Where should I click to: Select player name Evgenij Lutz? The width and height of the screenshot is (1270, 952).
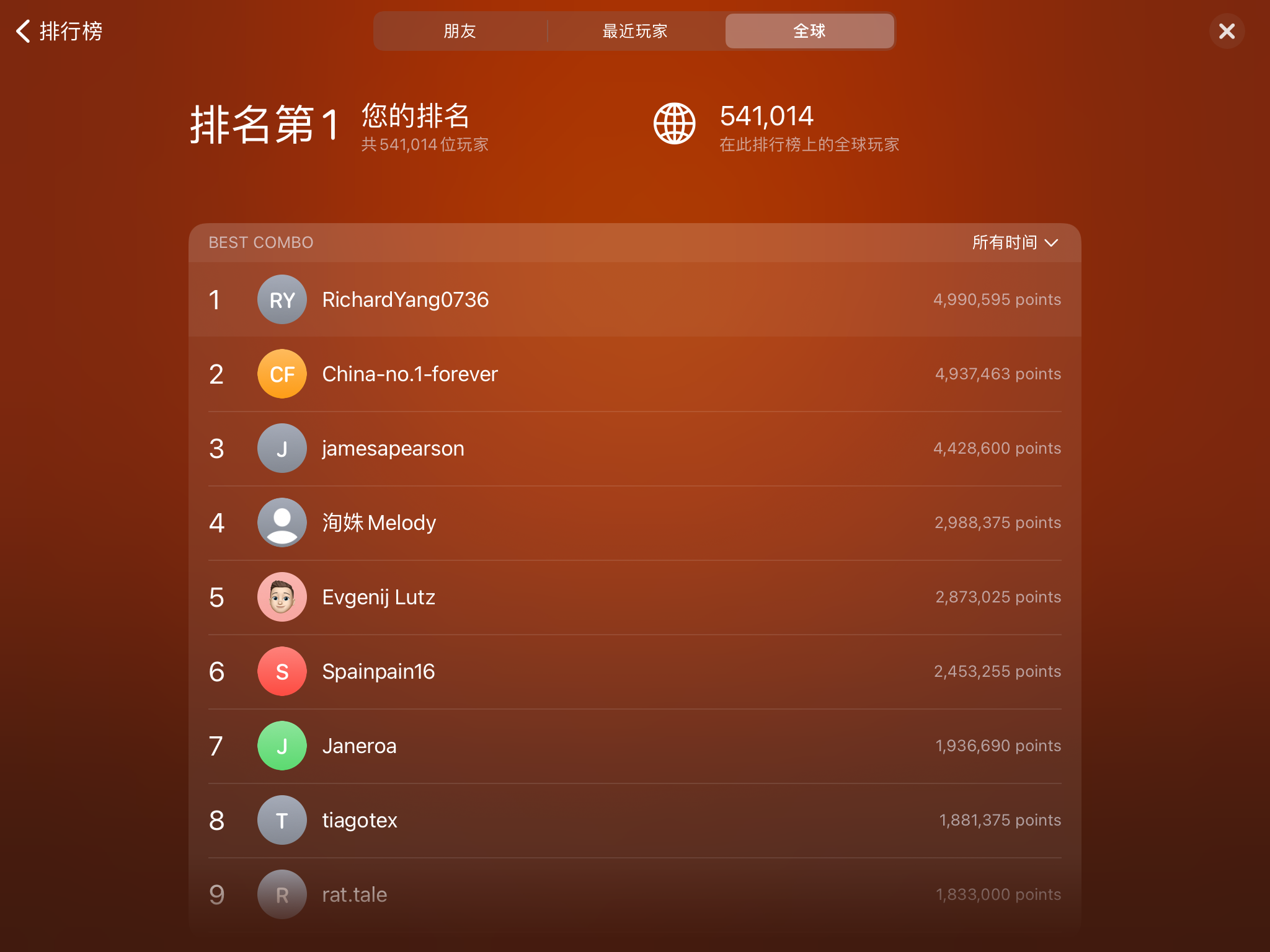[379, 597]
